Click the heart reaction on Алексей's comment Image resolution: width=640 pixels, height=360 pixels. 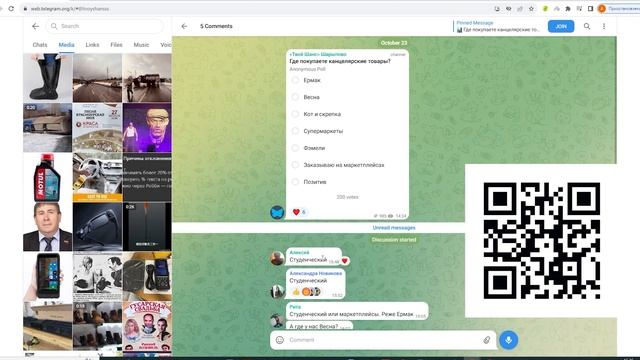point(345,261)
